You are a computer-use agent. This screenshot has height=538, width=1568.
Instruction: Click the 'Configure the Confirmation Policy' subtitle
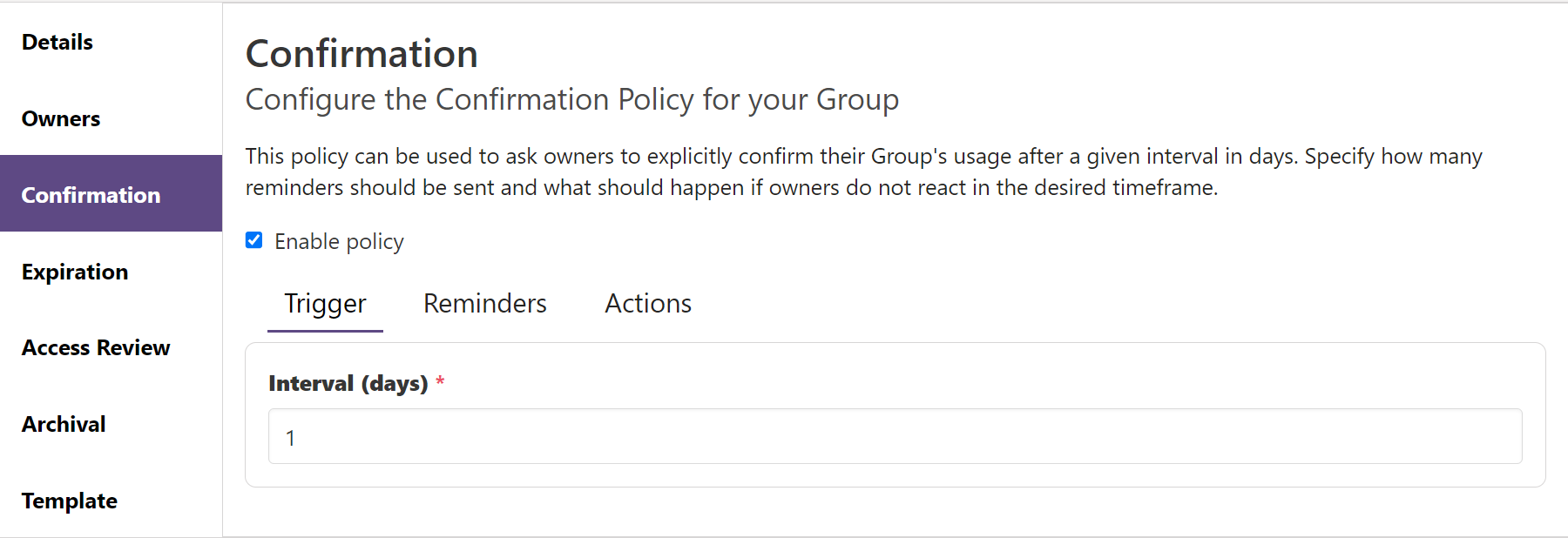pyautogui.click(x=572, y=100)
